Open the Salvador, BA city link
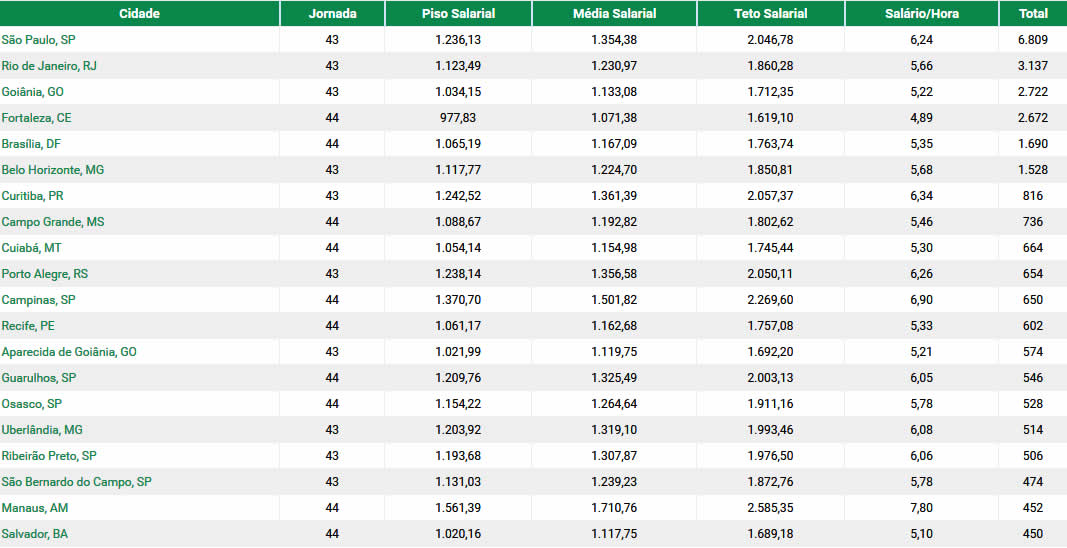Screen dimensions: 1067x548 click(35, 534)
